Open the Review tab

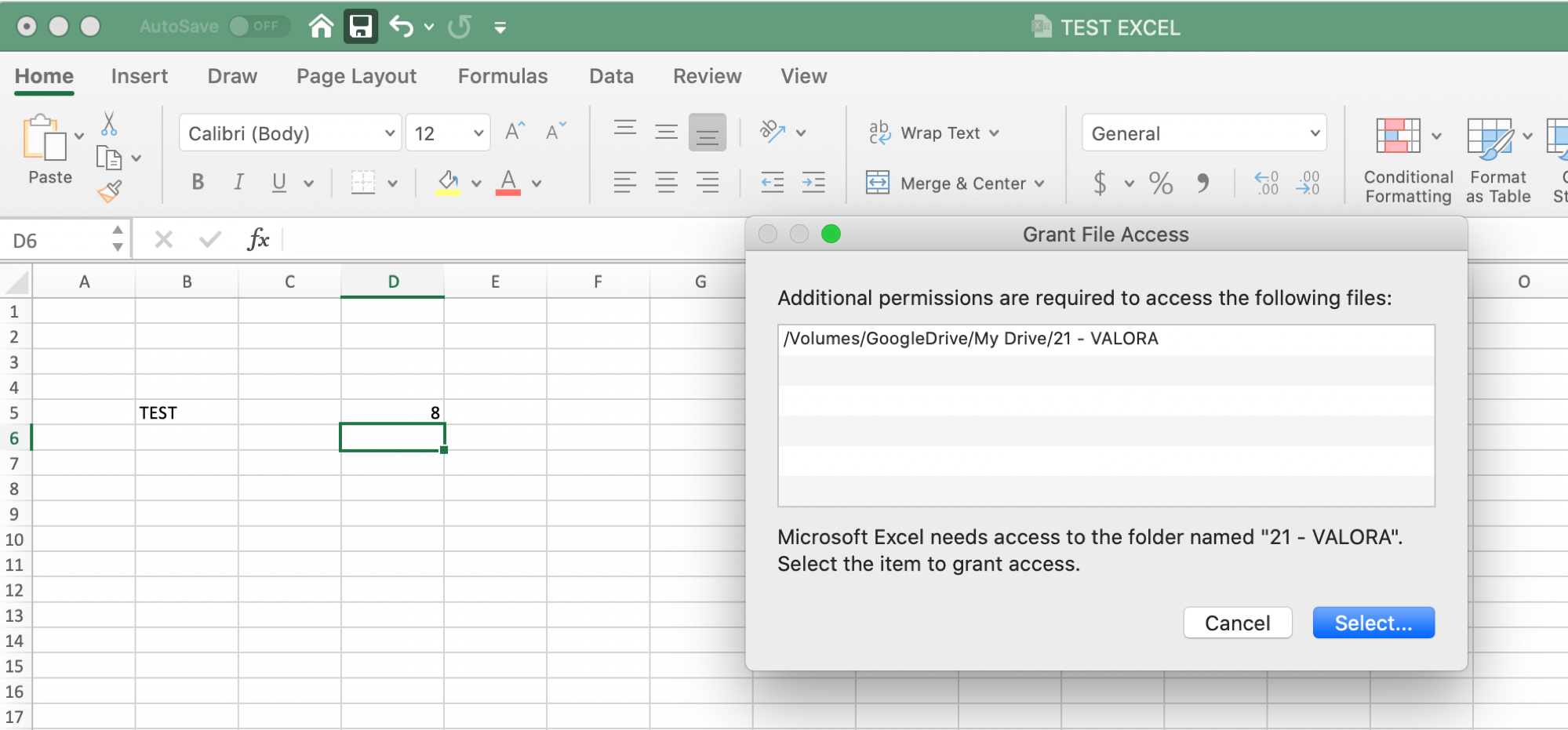tap(708, 76)
